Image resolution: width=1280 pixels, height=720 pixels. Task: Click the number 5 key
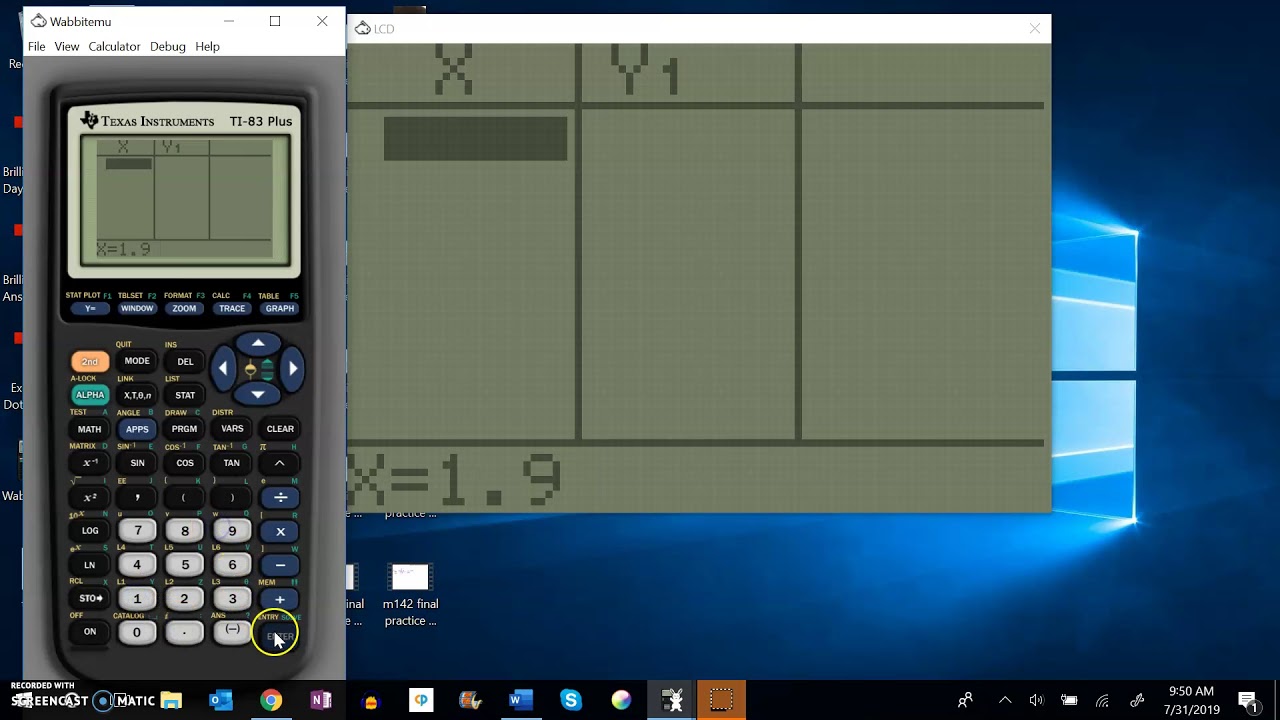[x=184, y=565]
